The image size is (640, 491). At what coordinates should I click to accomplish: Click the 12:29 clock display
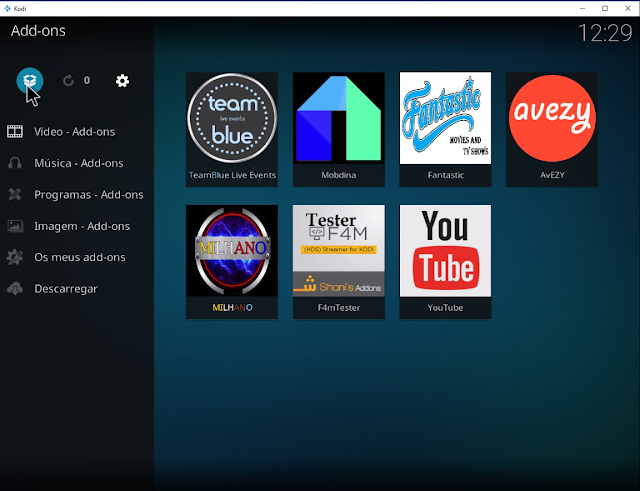(605, 33)
